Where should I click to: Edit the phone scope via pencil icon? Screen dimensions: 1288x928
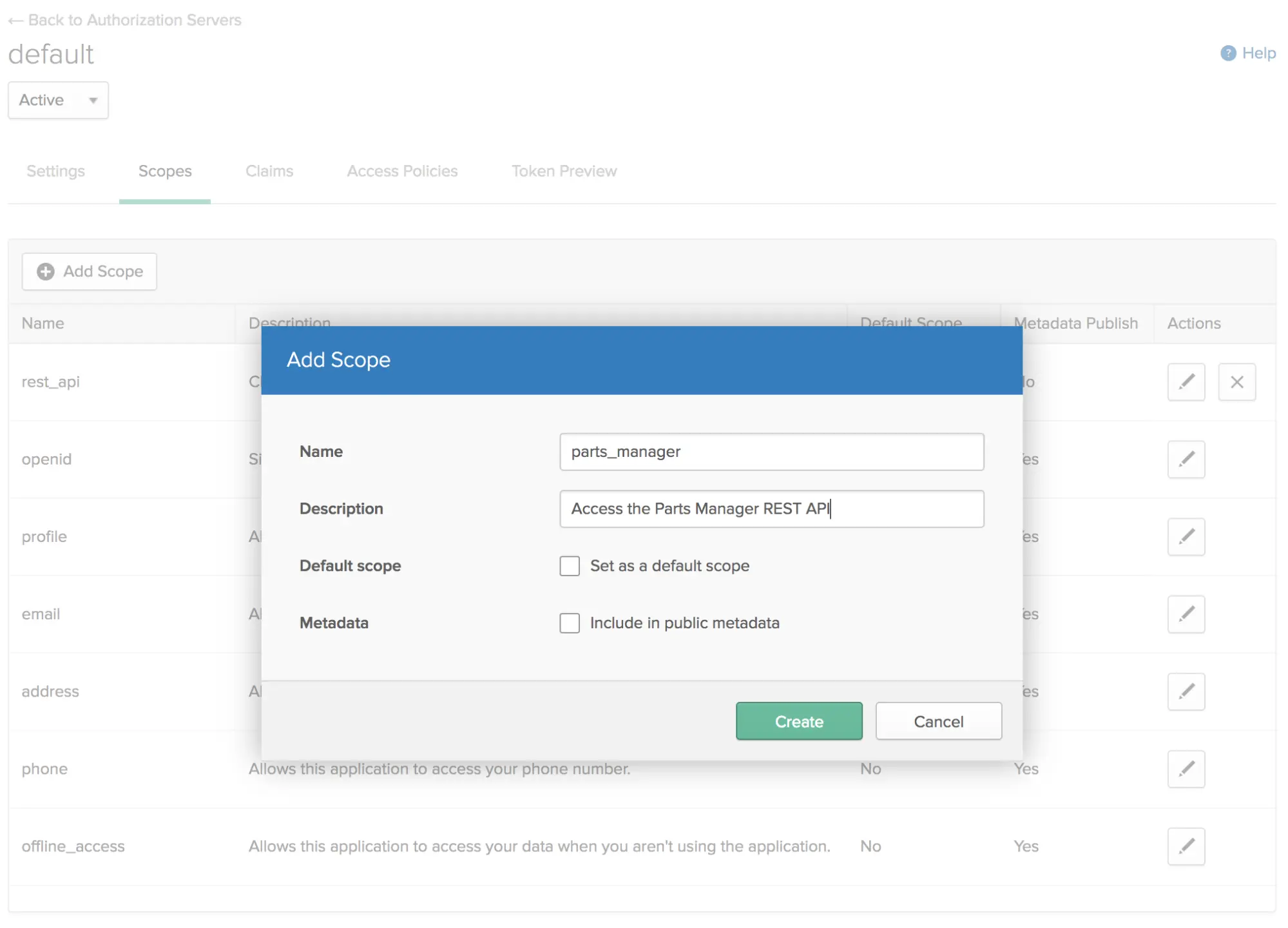tap(1186, 769)
